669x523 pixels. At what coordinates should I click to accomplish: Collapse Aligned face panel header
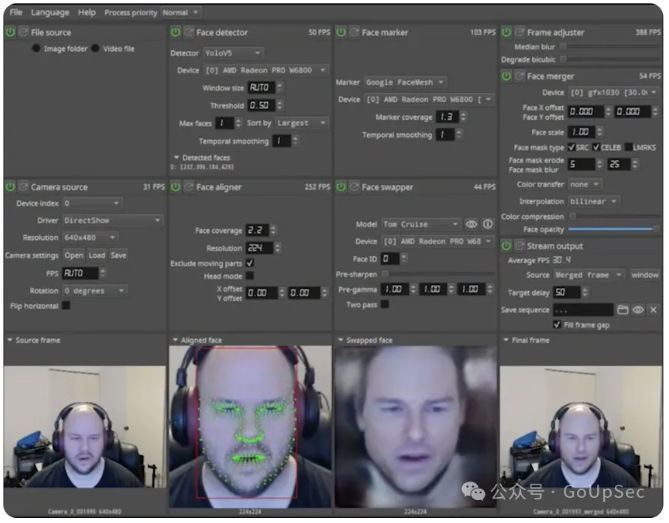click(198, 340)
